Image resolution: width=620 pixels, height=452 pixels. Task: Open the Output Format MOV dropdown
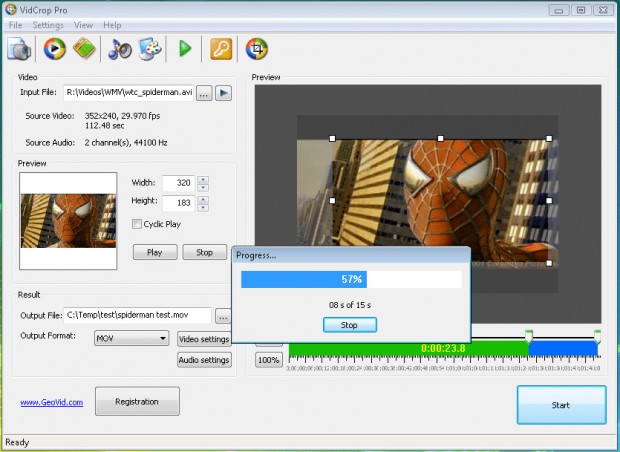pos(132,339)
